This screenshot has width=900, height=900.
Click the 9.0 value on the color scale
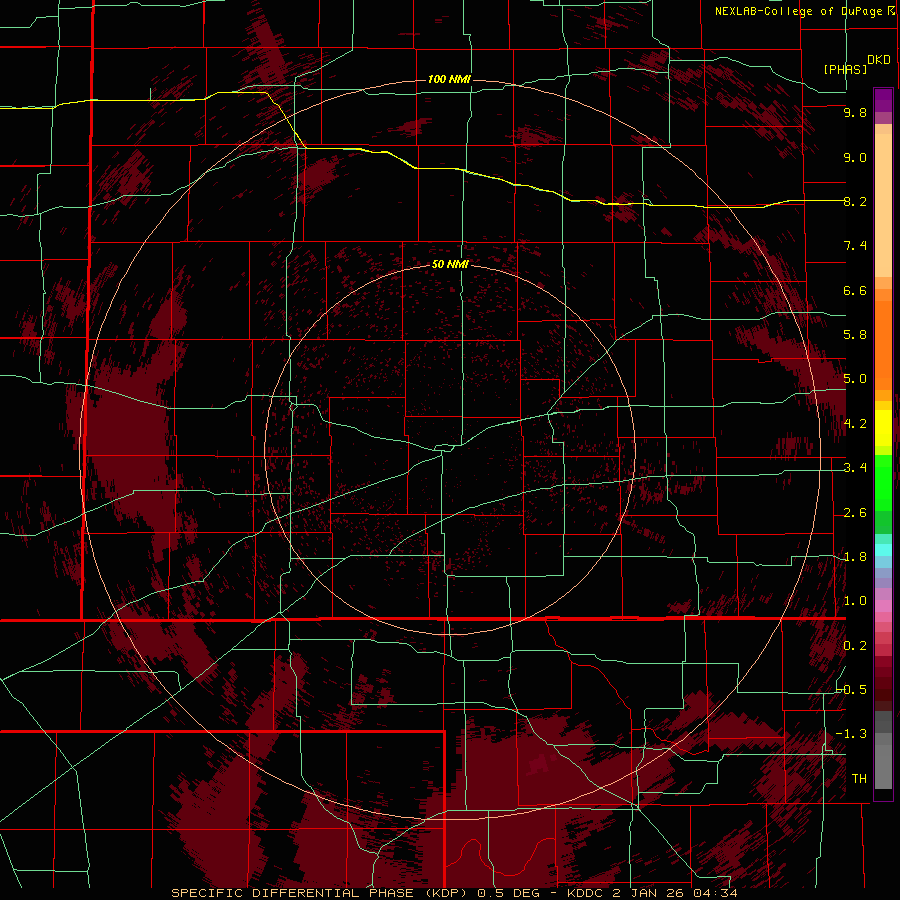pyautogui.click(x=855, y=157)
